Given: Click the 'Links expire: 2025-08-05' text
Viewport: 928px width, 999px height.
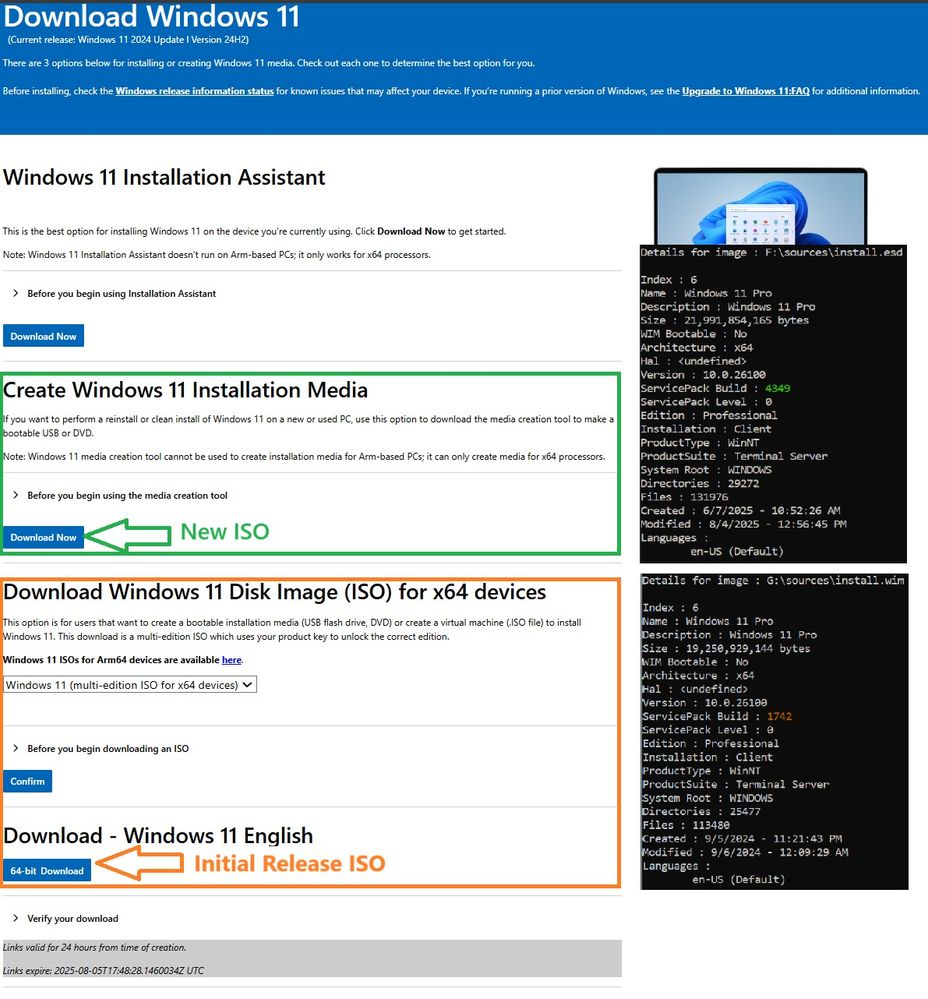Looking at the screenshot, I should point(103,971).
